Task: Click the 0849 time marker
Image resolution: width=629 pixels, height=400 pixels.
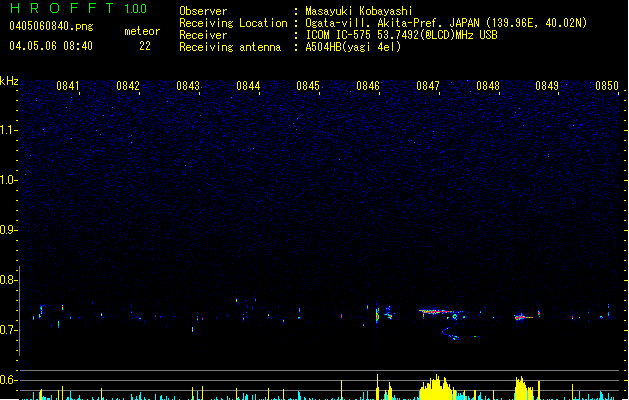Action: [547, 86]
